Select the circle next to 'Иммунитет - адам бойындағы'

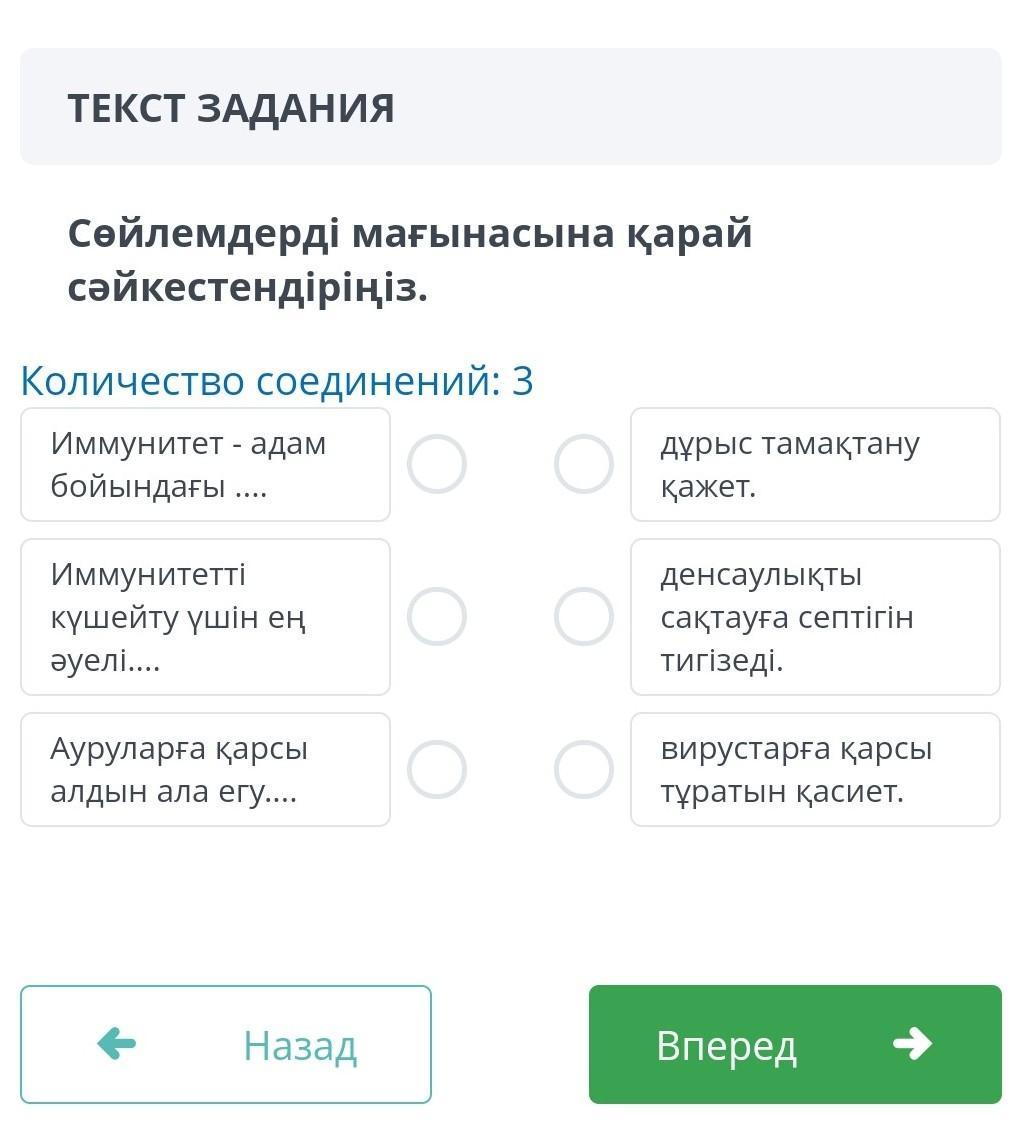pyautogui.click(x=436, y=464)
